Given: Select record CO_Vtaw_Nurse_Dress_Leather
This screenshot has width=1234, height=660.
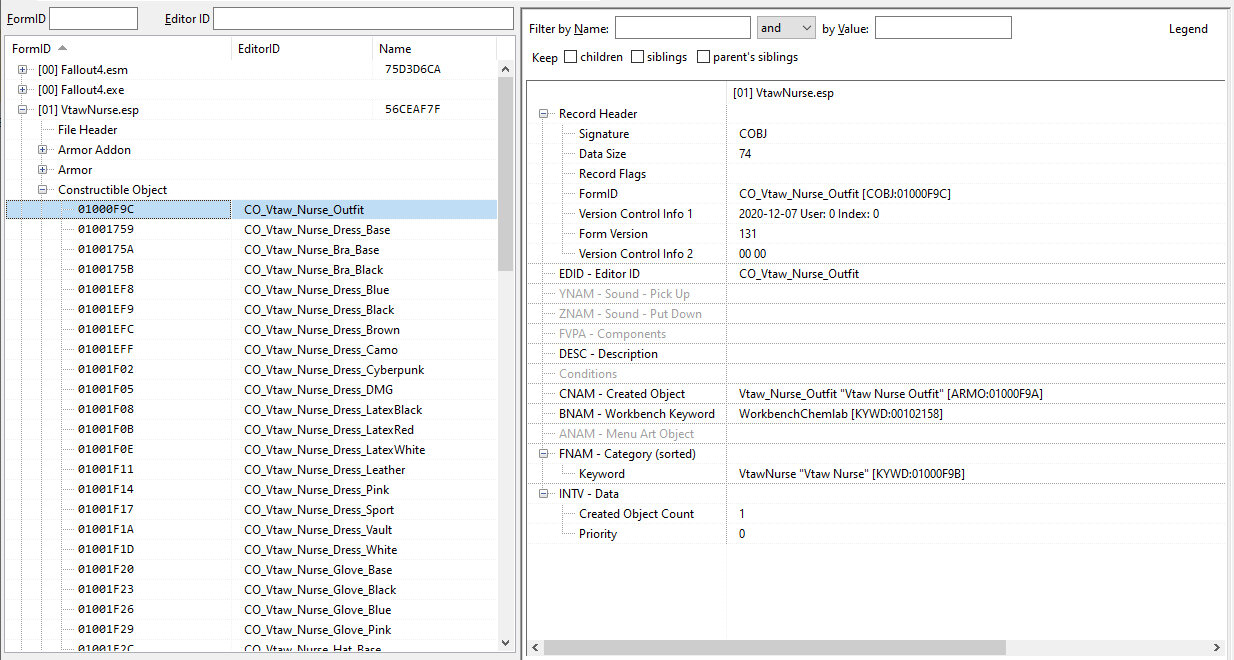Looking at the screenshot, I should pyautogui.click(x=251, y=470).
